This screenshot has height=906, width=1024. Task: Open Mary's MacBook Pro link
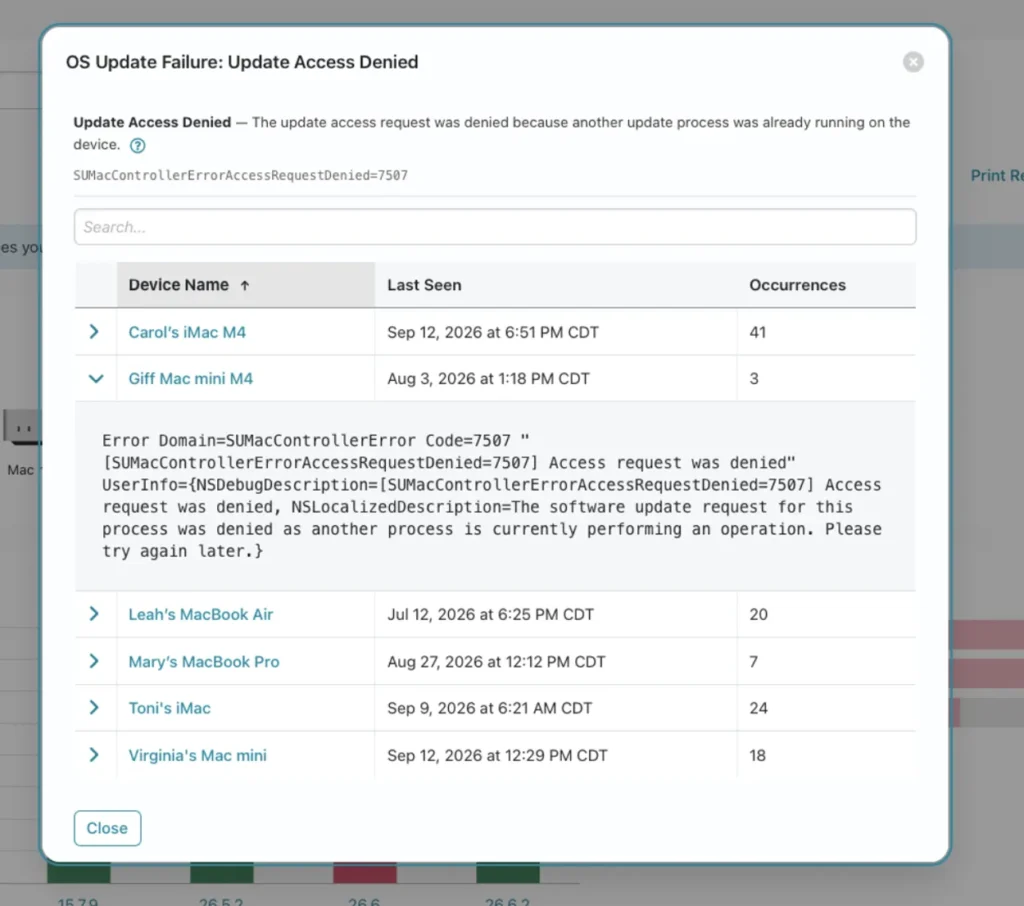pos(204,662)
